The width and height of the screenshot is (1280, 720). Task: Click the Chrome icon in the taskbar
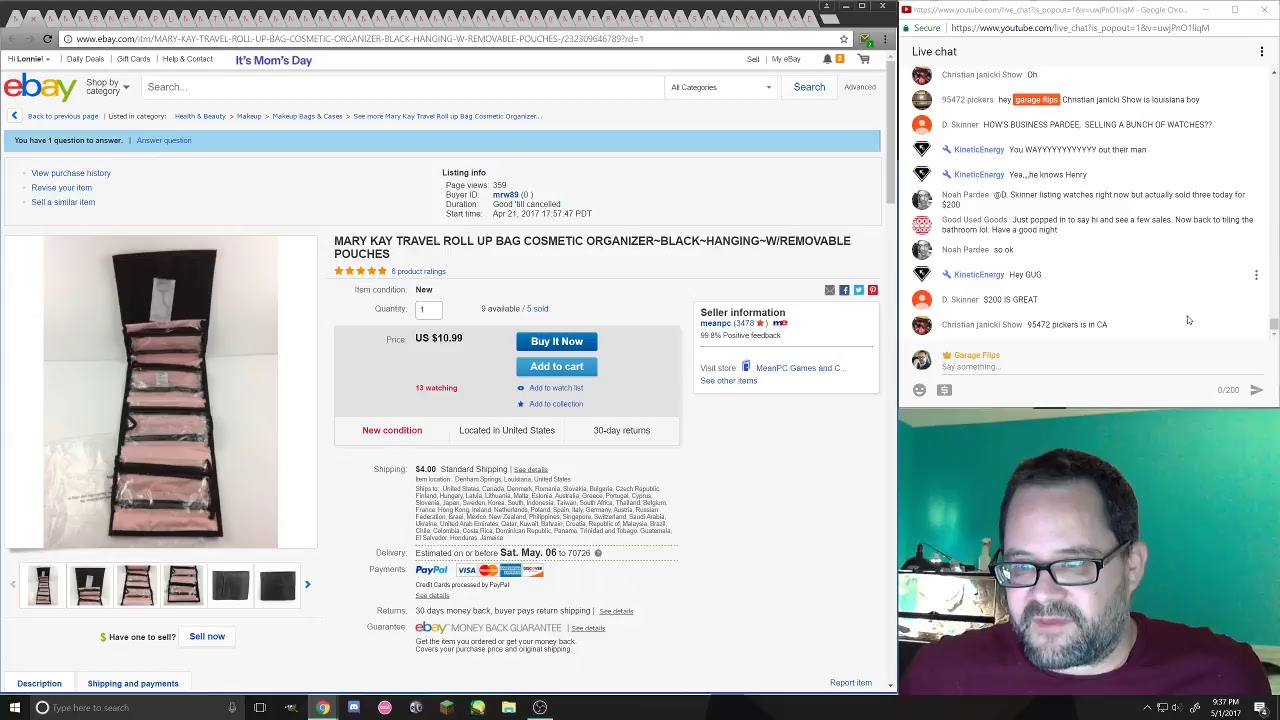point(322,708)
